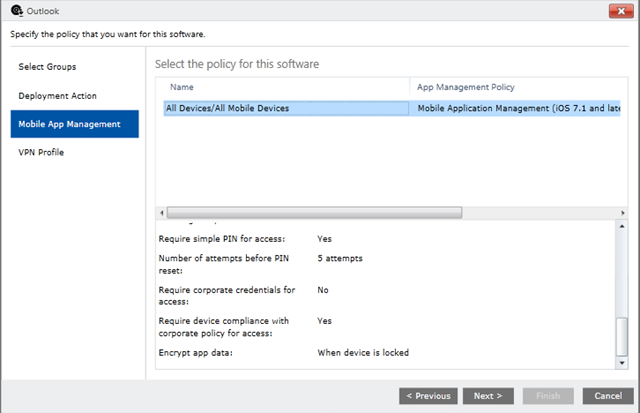Click the horizontal scrollbar left arrow

point(162,213)
